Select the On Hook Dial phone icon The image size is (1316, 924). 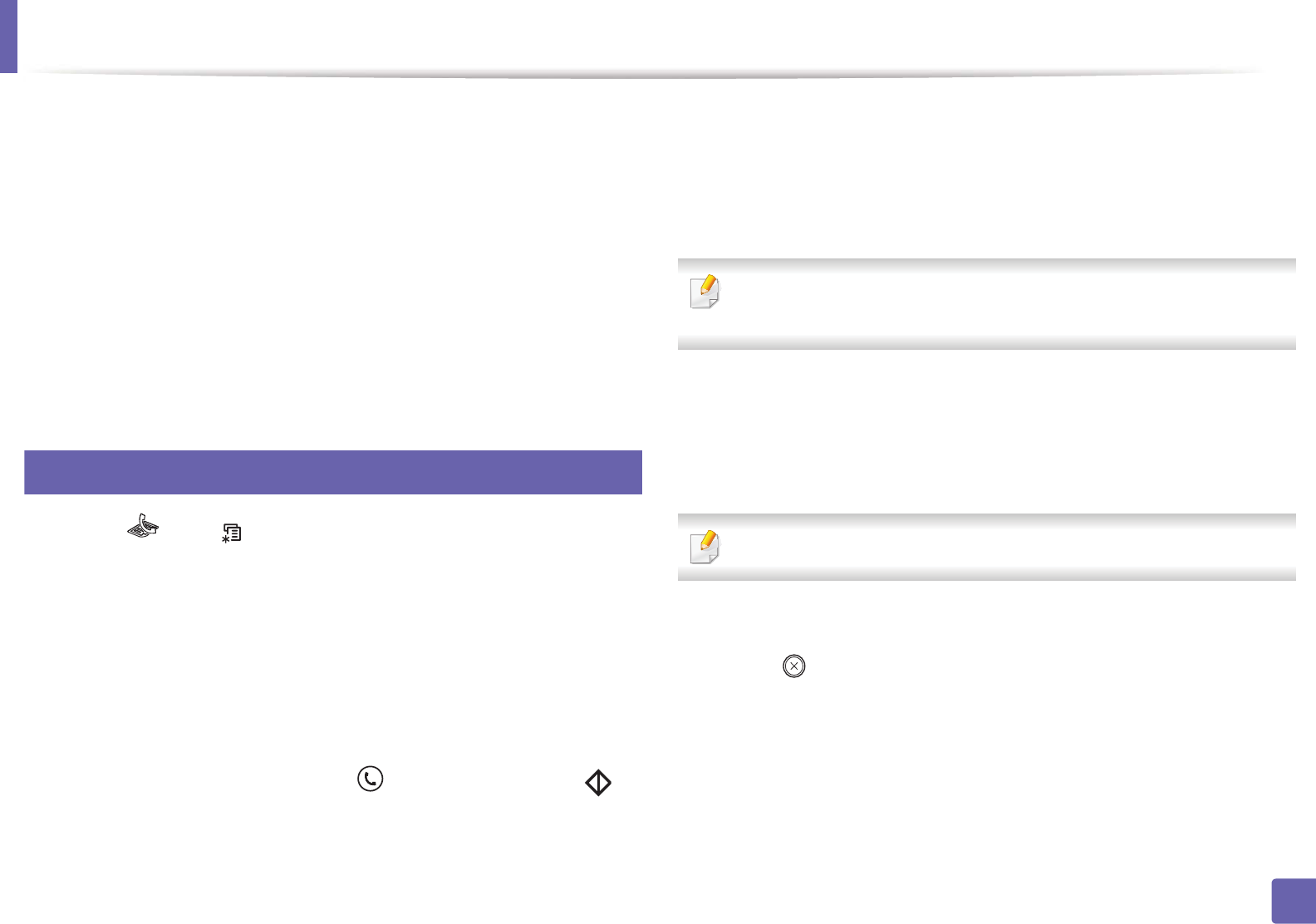tap(370, 779)
